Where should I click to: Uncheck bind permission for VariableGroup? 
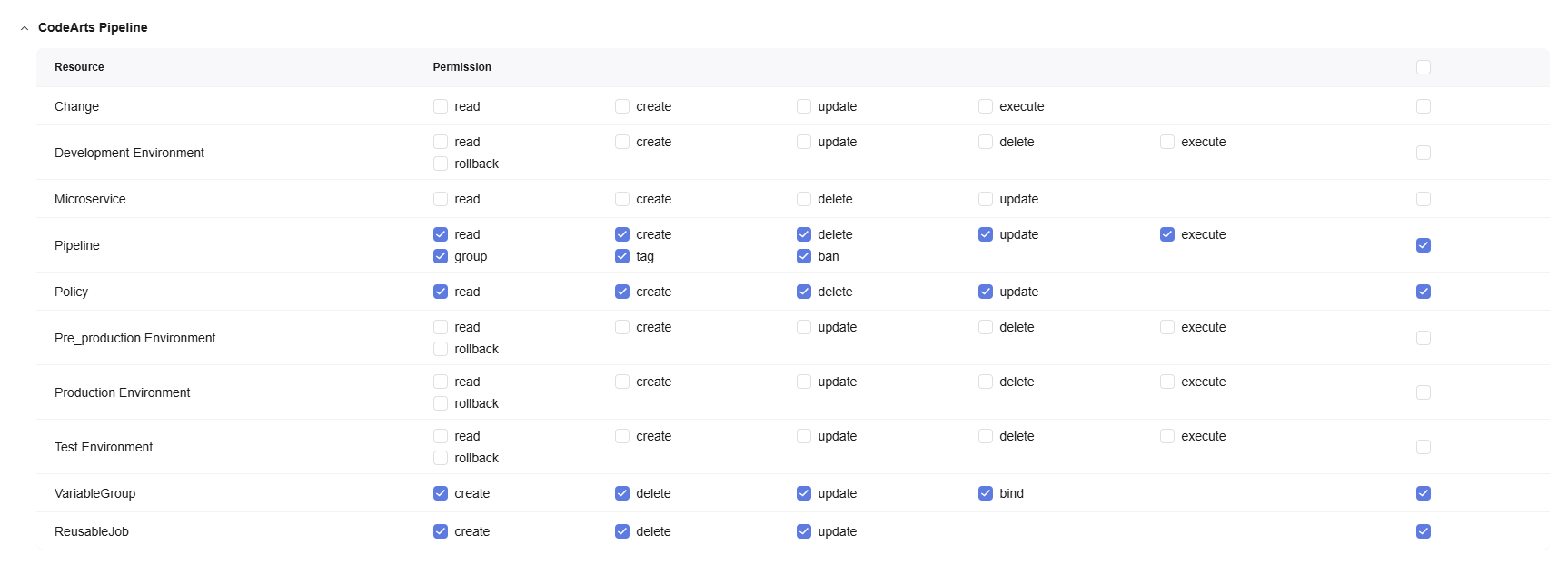[986, 493]
